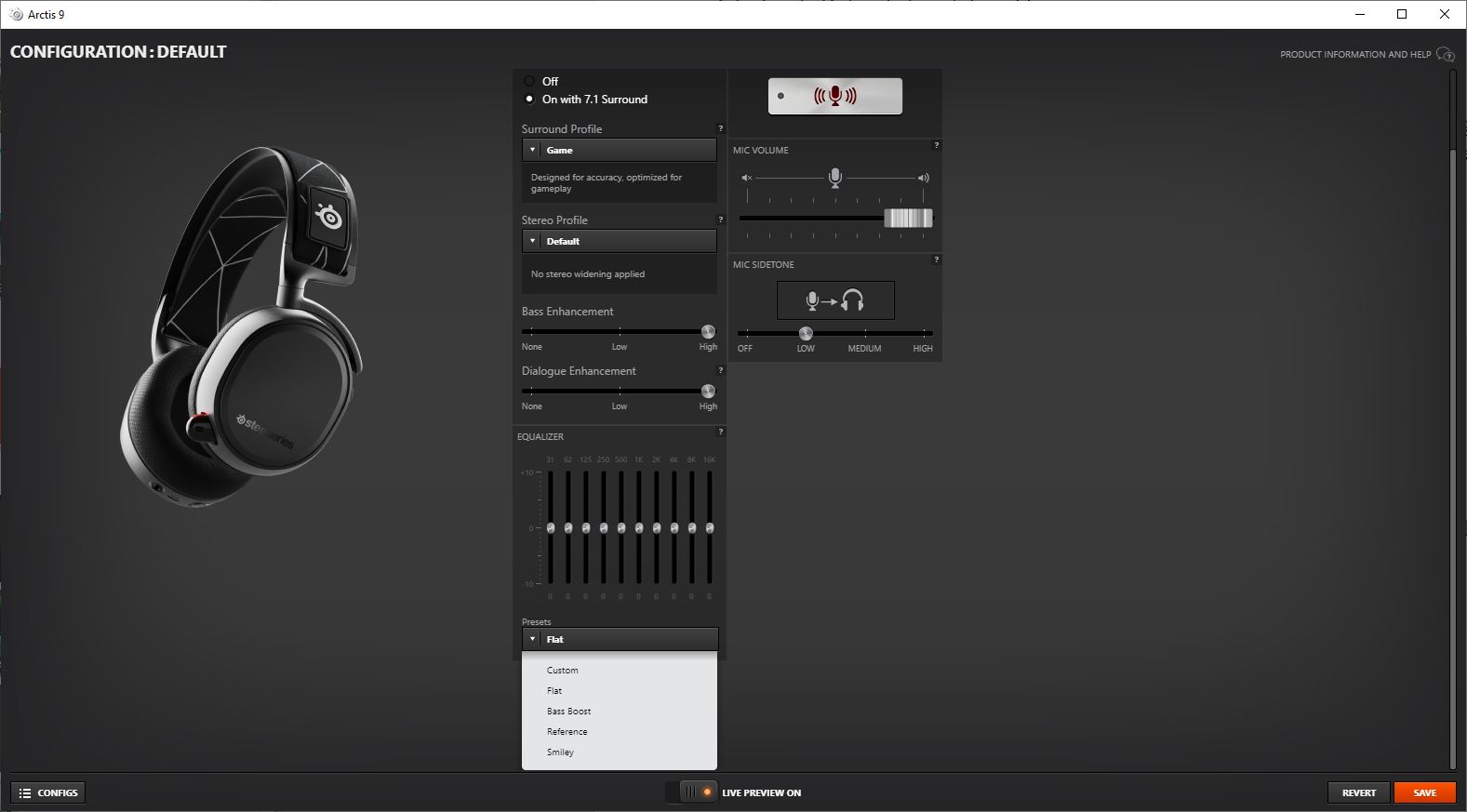The image size is (1467, 812).
Task: Click the Revert button
Action: tap(1358, 792)
